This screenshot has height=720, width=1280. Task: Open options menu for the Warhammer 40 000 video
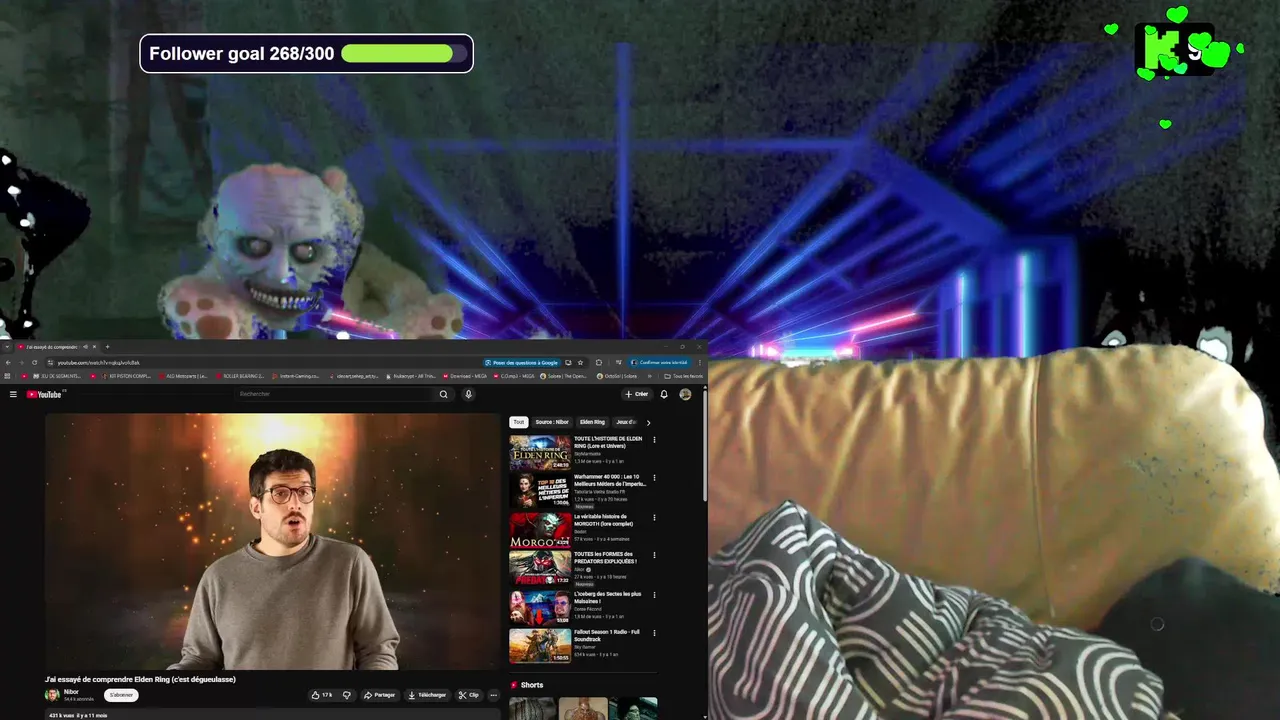point(655,478)
